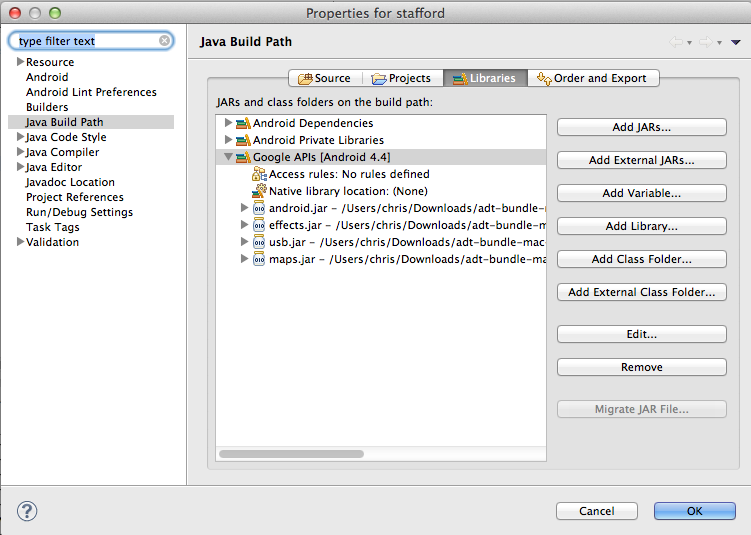
Task: Click the forward navigation arrow icon
Action: click(706, 42)
